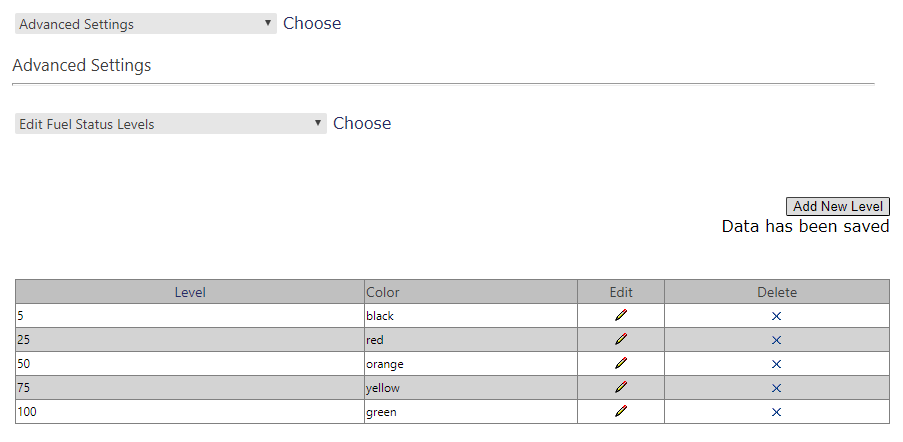Click the Color column header

coord(471,292)
